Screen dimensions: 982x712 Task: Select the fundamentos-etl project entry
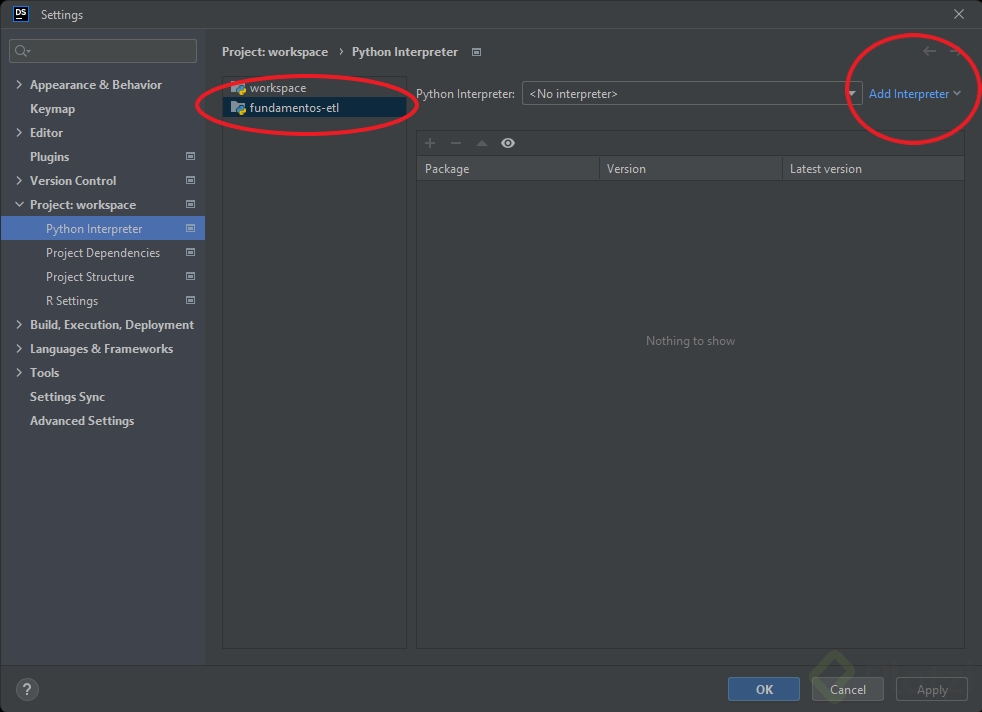tap(314, 108)
